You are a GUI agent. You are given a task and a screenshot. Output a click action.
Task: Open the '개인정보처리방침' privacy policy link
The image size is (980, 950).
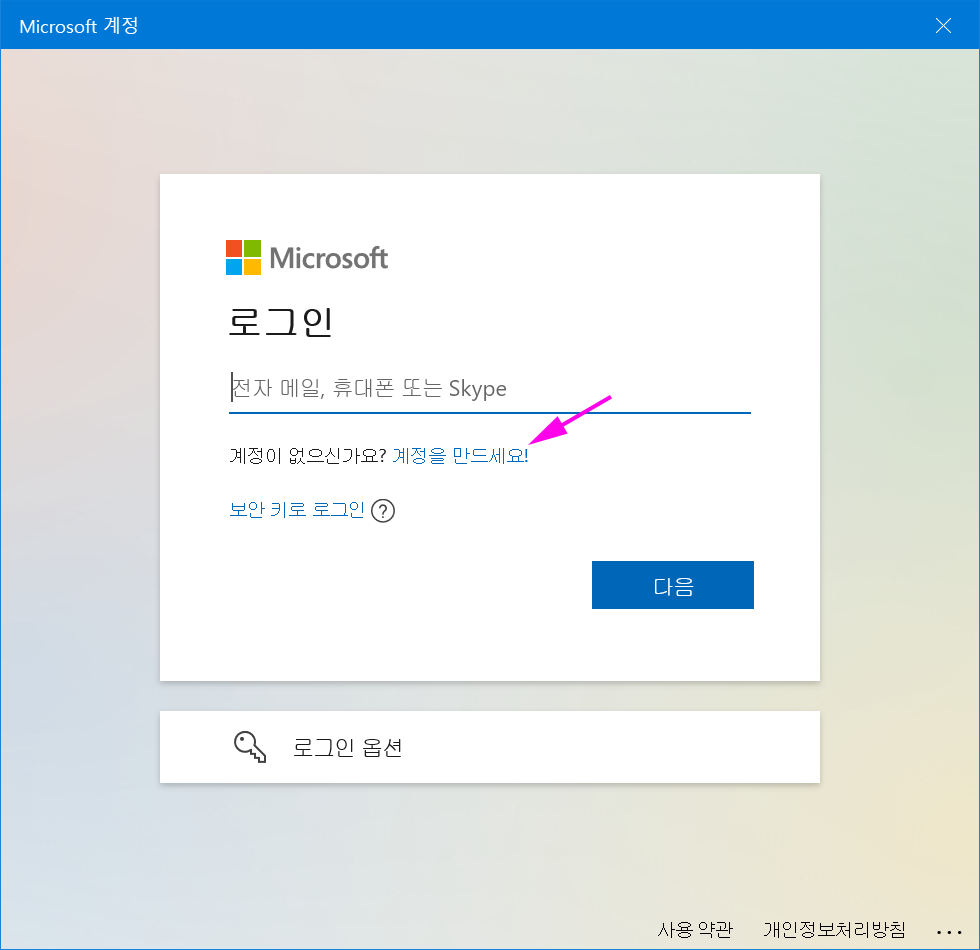834,930
